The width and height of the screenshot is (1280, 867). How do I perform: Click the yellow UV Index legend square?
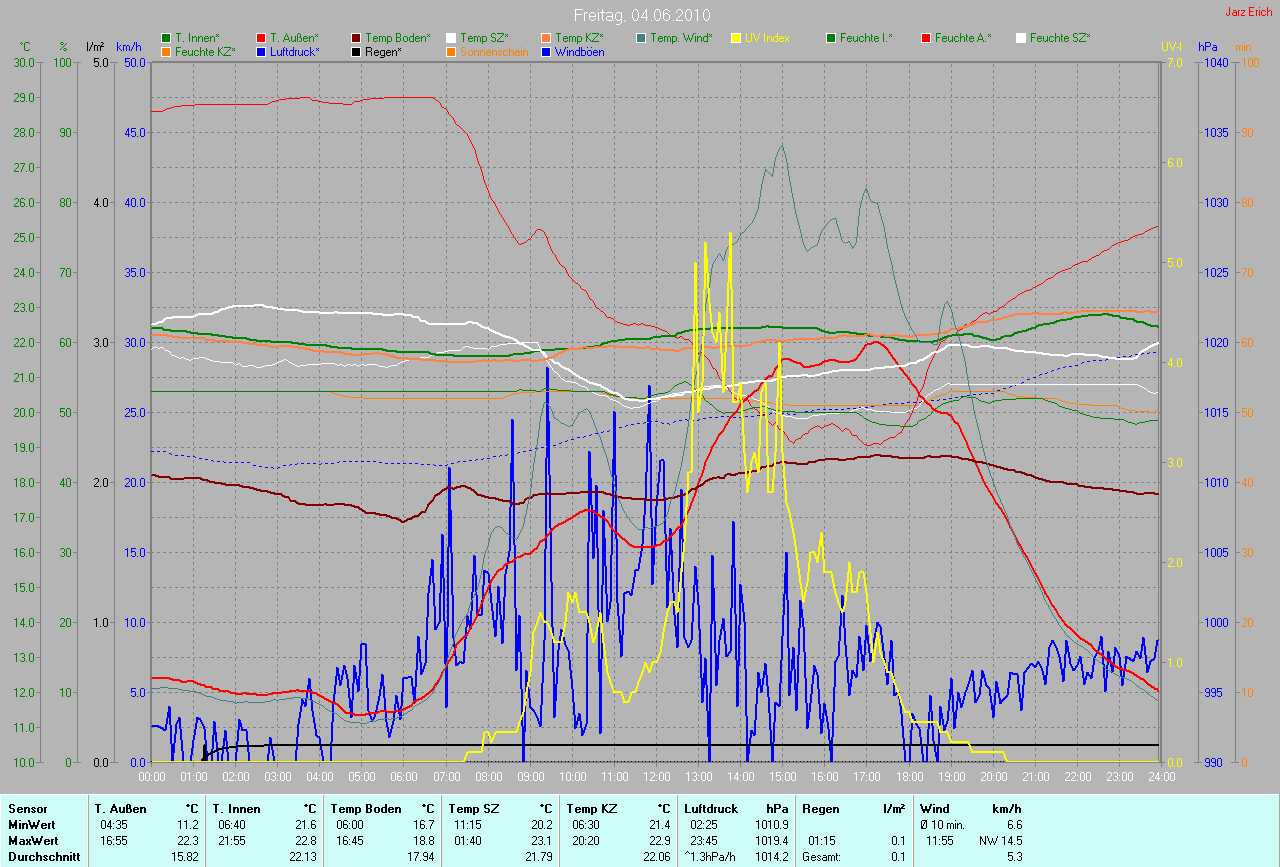(x=736, y=38)
